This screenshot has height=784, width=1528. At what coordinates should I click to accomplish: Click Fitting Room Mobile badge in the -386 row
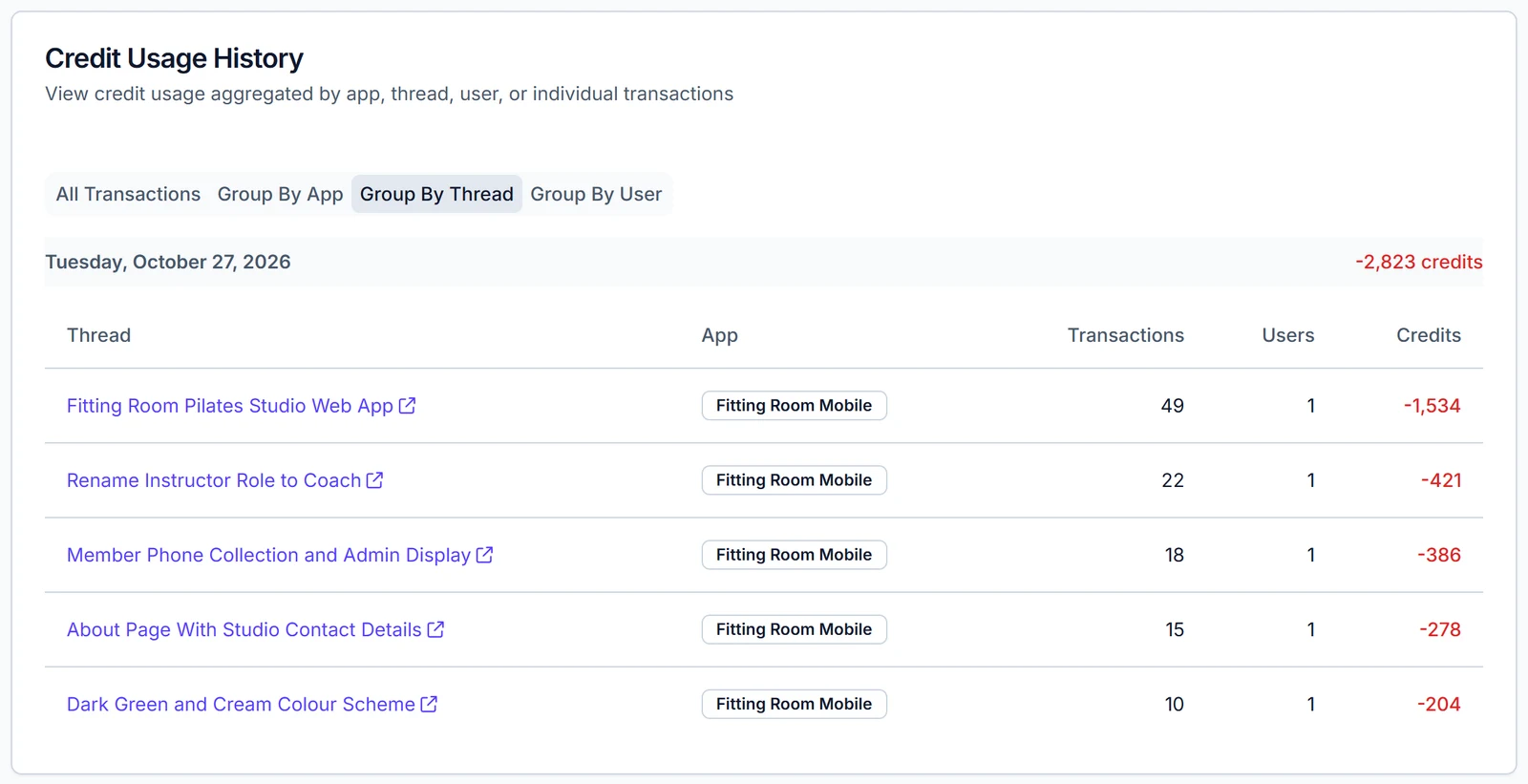tap(795, 555)
